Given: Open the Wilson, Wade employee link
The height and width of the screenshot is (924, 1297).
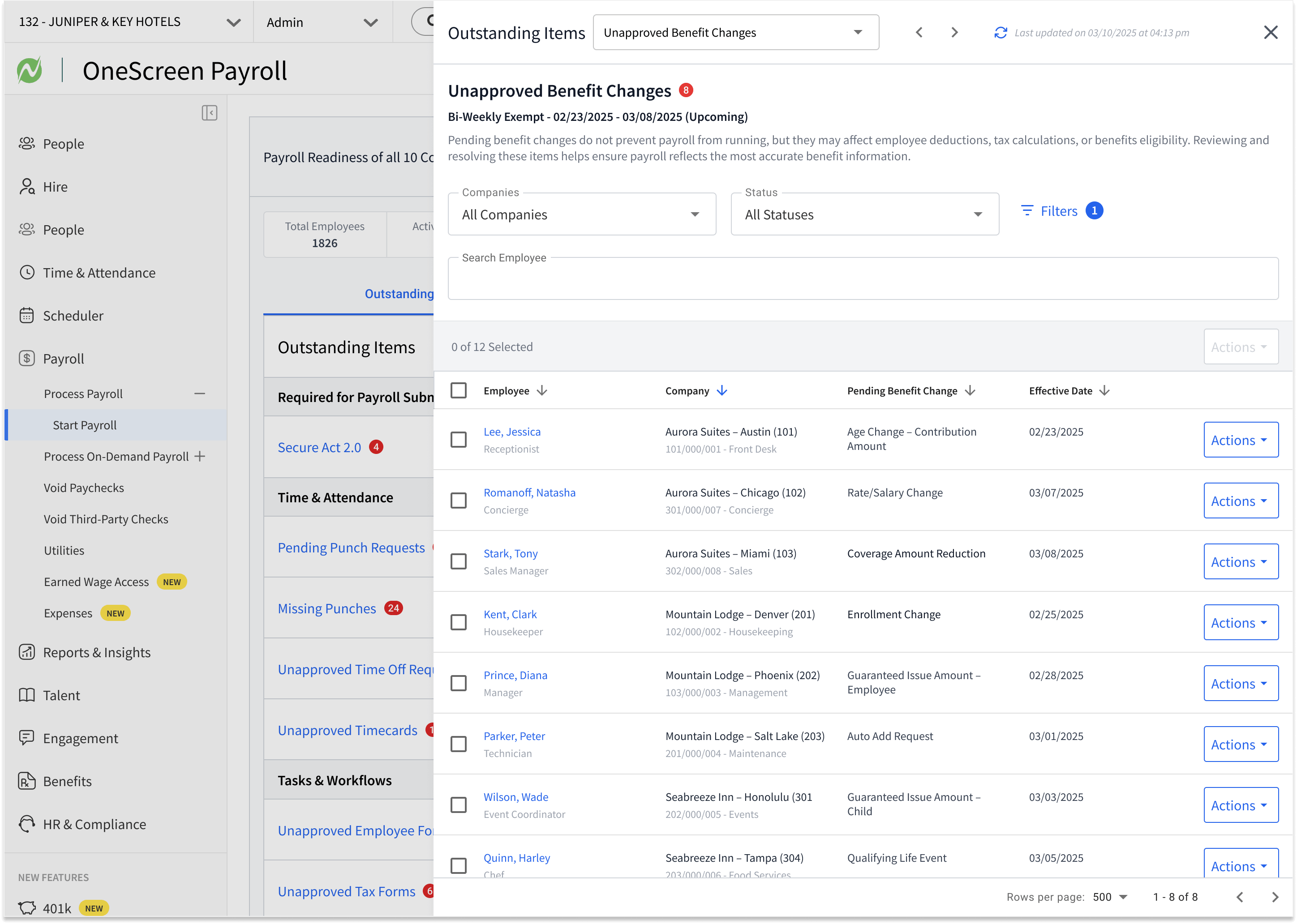Looking at the screenshot, I should pyautogui.click(x=515, y=797).
